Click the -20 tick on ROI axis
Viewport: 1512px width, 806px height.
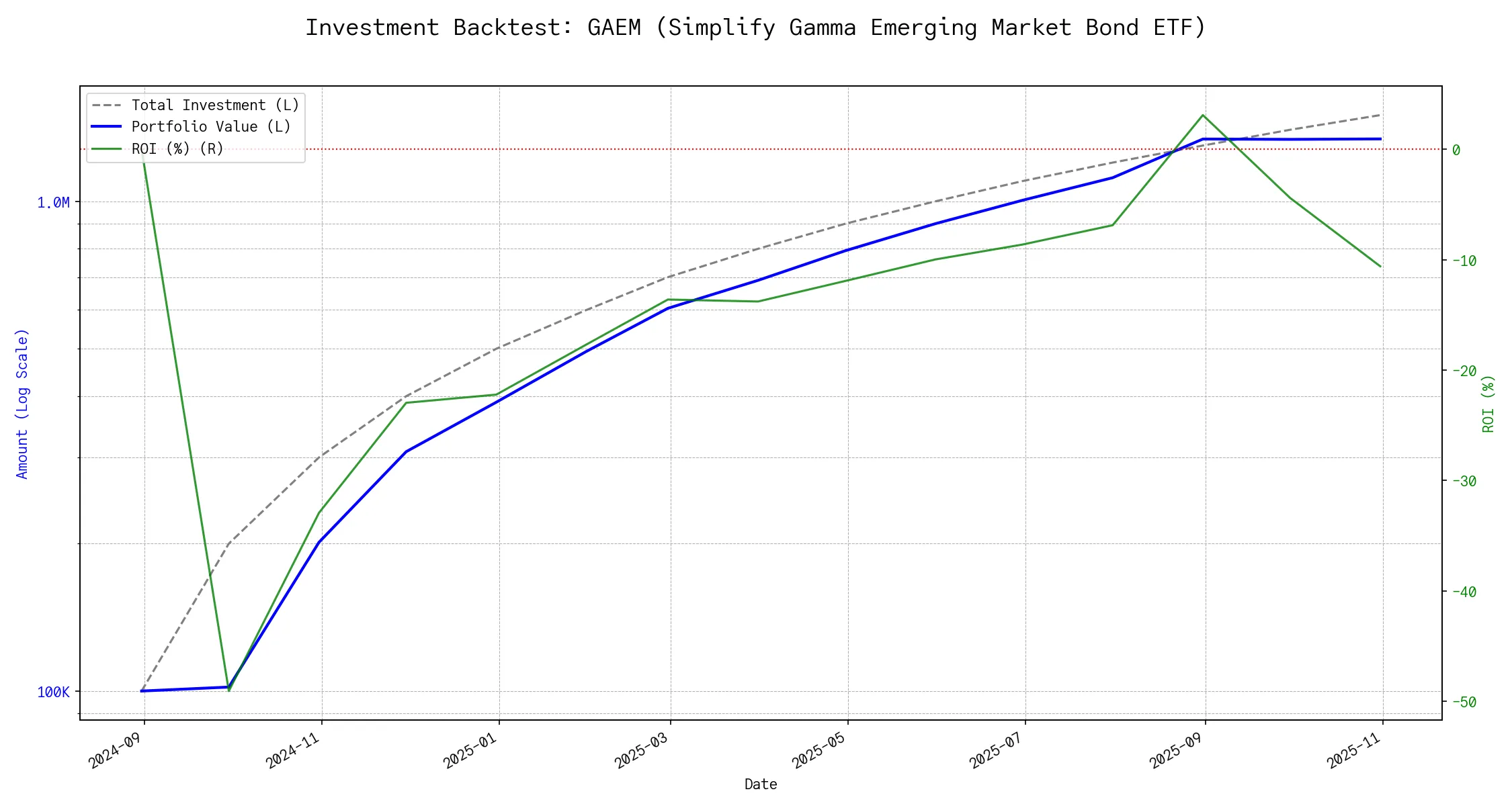1464,371
